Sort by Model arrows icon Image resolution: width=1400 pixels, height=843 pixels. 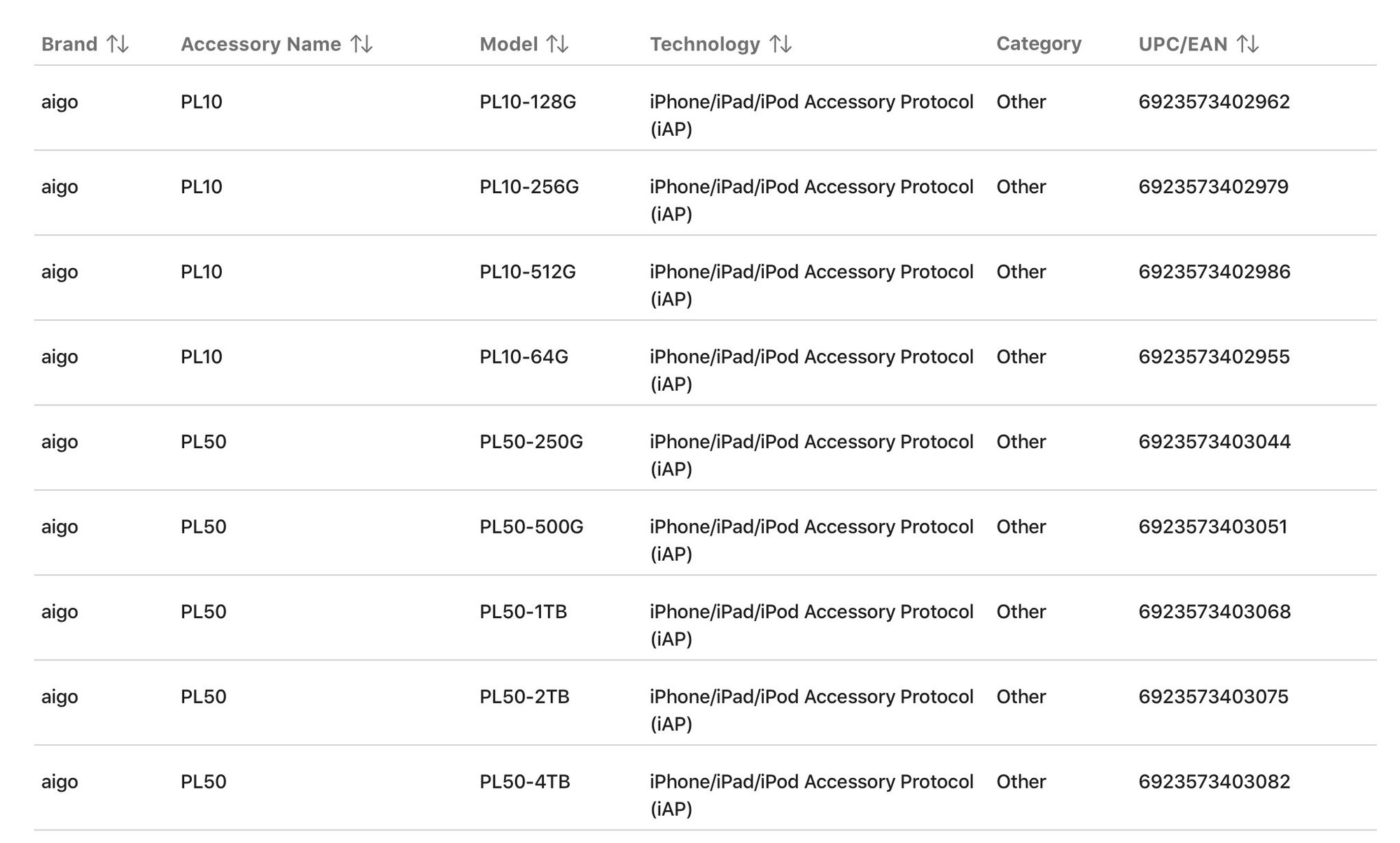tap(557, 44)
